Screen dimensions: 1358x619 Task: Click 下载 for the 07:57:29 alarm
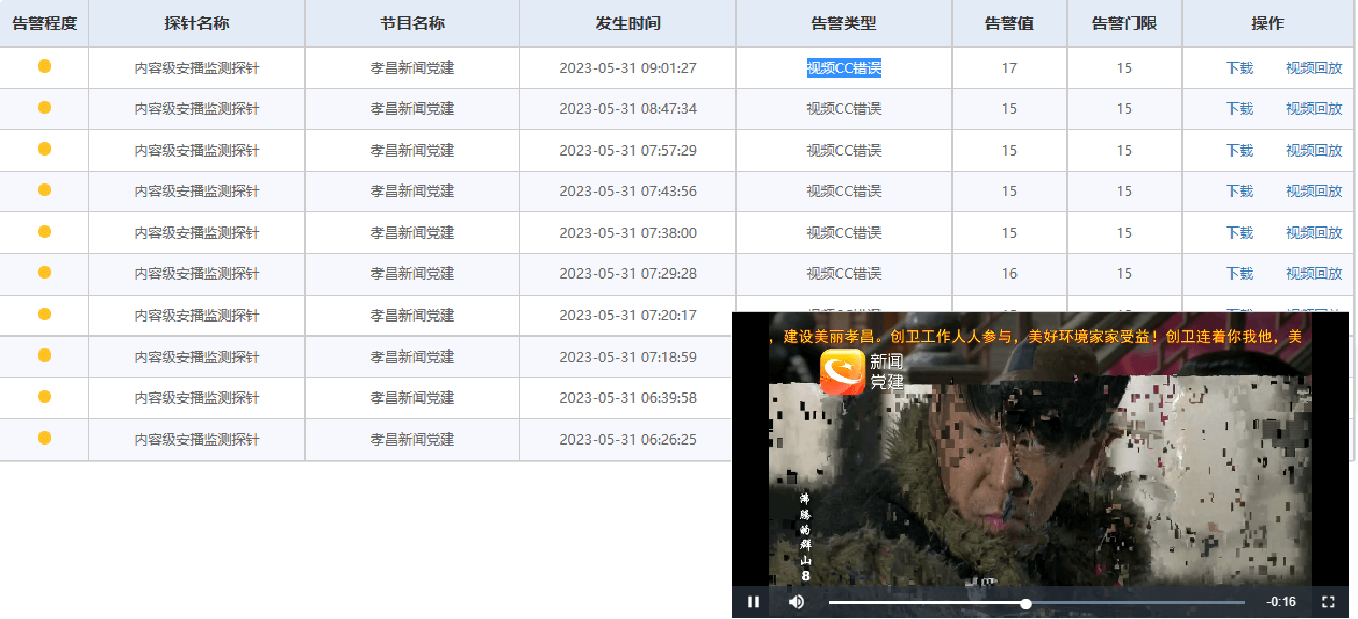click(x=1239, y=150)
